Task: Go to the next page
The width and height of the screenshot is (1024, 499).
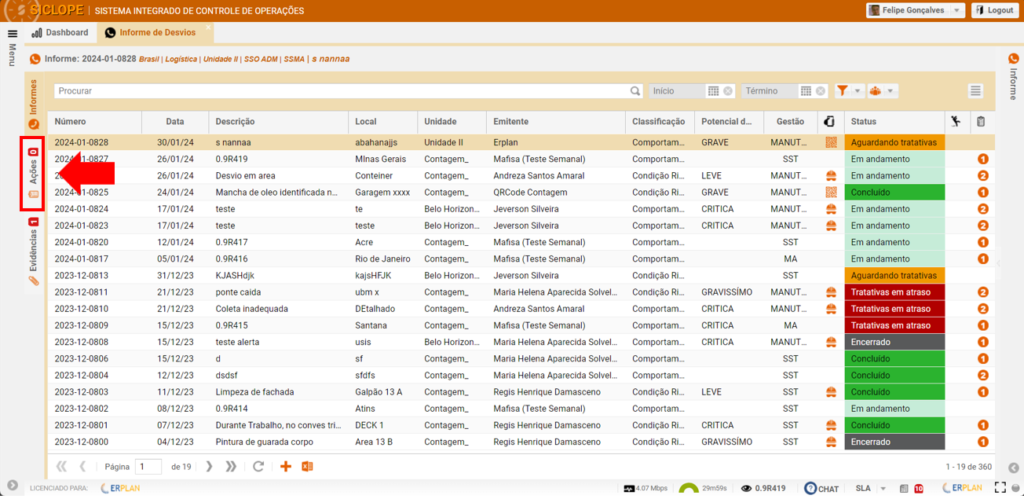Action: (x=209, y=466)
